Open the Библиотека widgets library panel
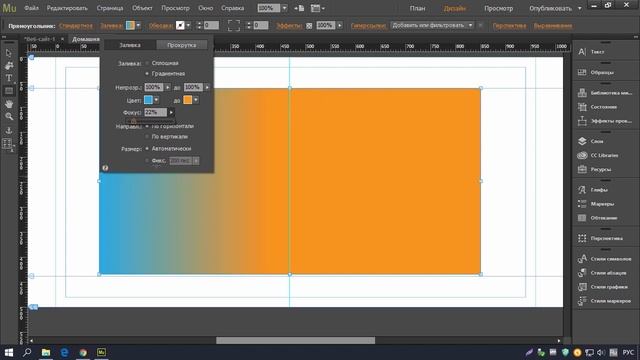This screenshot has width=640, height=360. pos(582,93)
